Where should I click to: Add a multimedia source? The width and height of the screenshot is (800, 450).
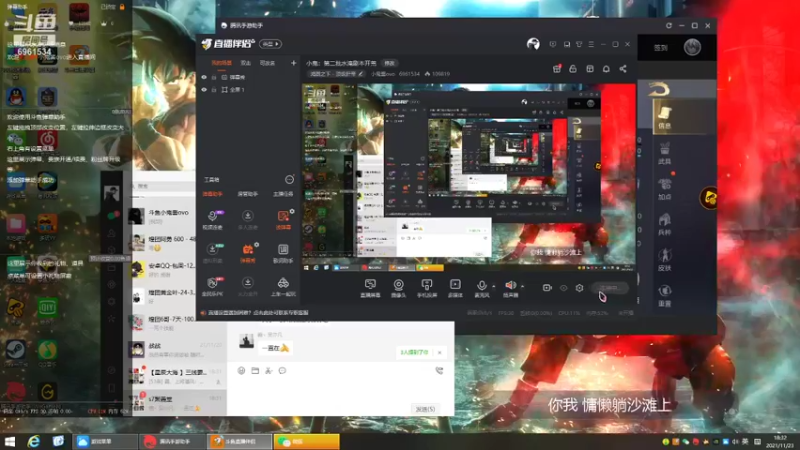pos(455,288)
